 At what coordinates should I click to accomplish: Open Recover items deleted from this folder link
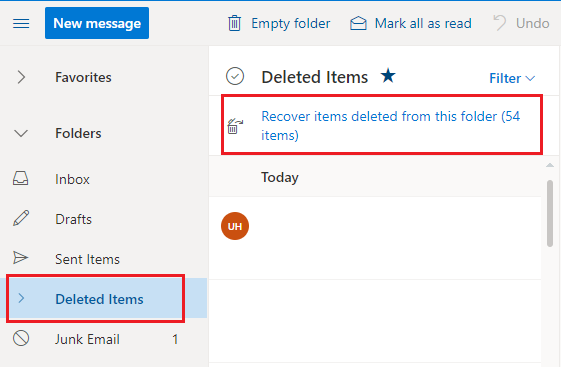pyautogui.click(x=391, y=126)
